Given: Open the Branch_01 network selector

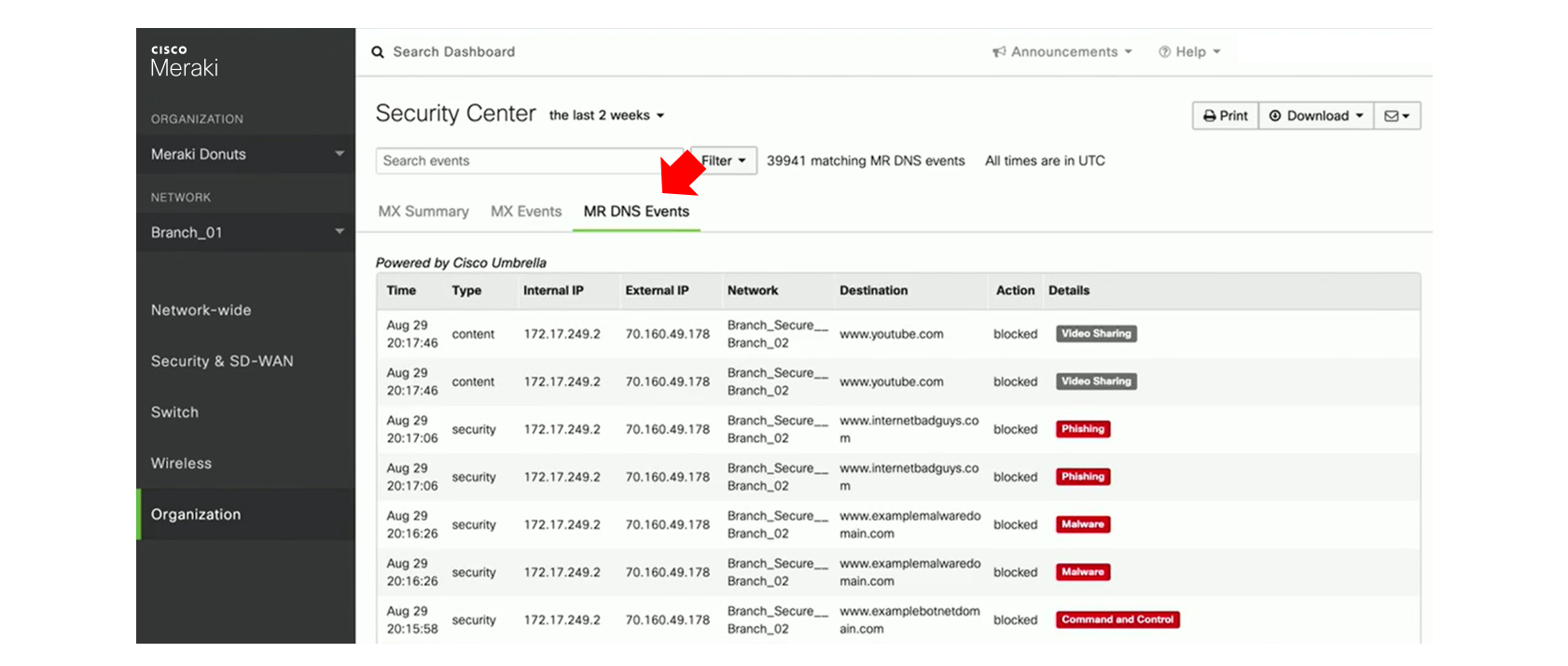Looking at the screenshot, I should (246, 232).
